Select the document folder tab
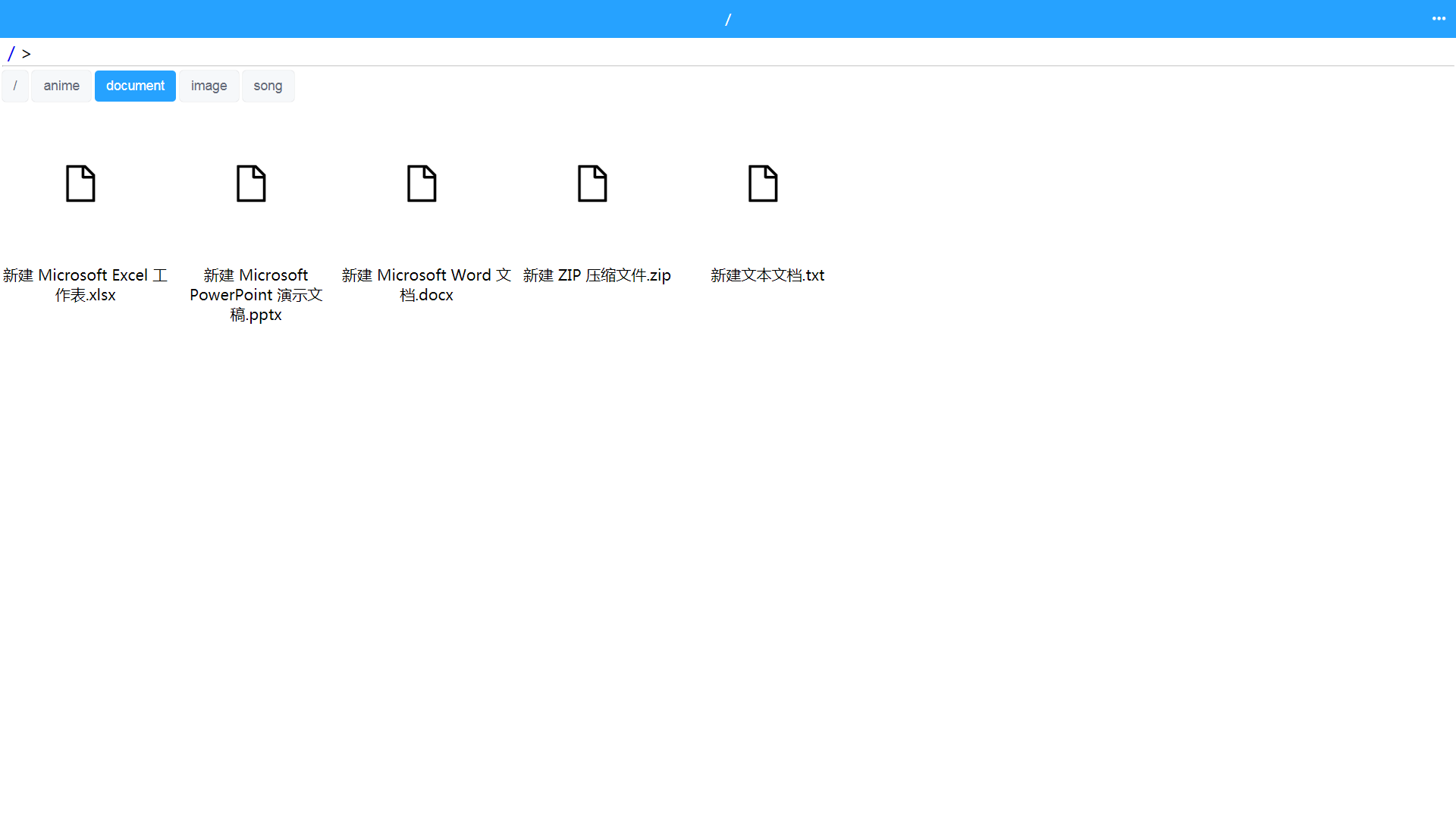 pyautogui.click(x=135, y=86)
